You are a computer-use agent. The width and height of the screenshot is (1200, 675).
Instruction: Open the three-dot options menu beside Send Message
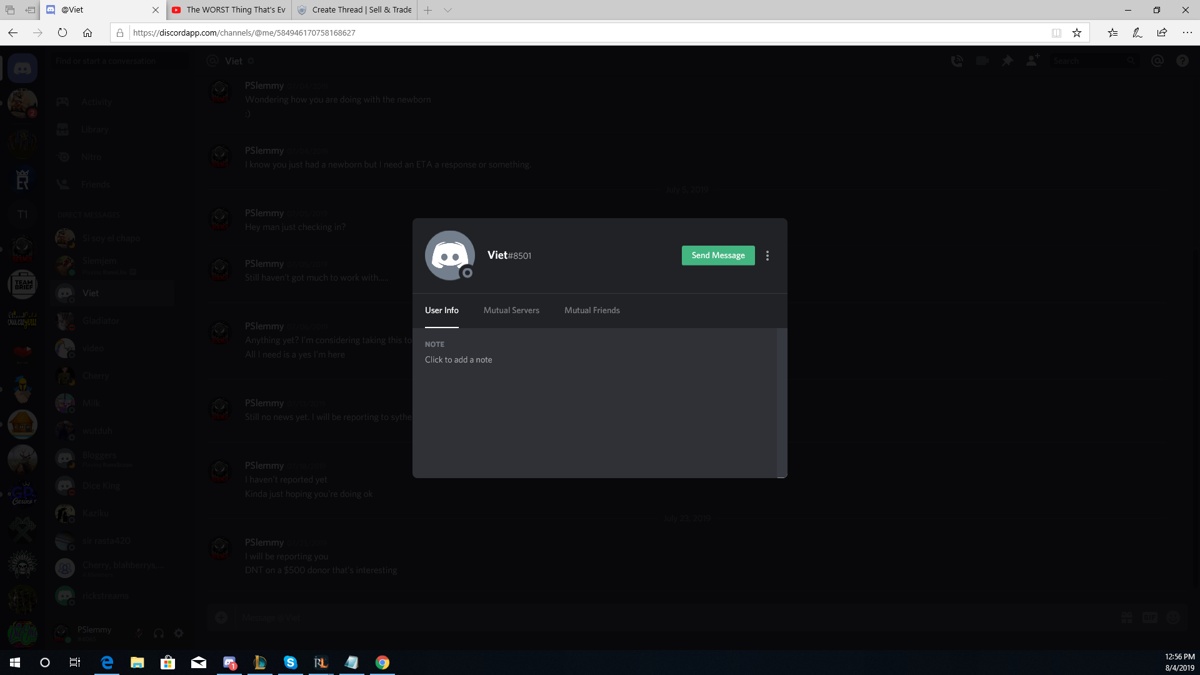coord(768,256)
